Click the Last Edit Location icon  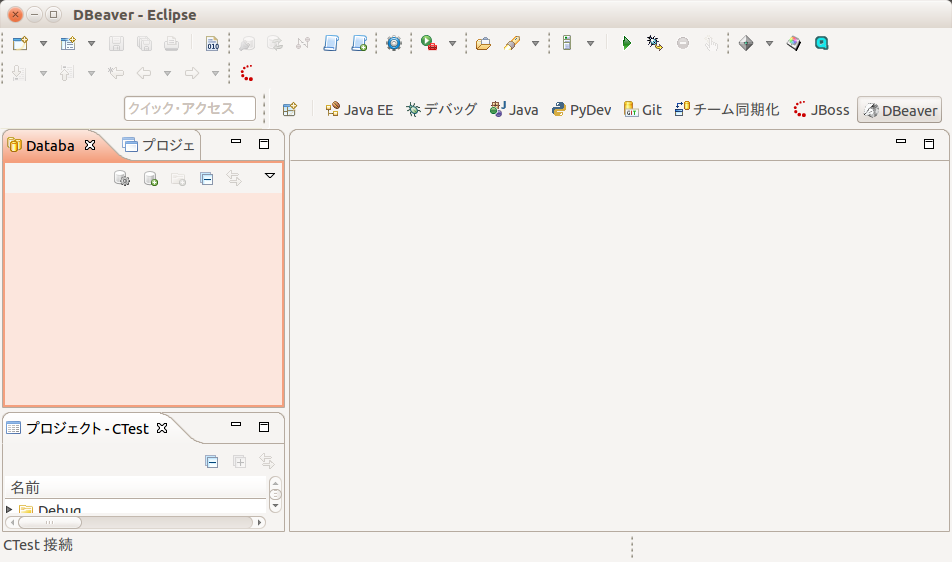(x=115, y=73)
